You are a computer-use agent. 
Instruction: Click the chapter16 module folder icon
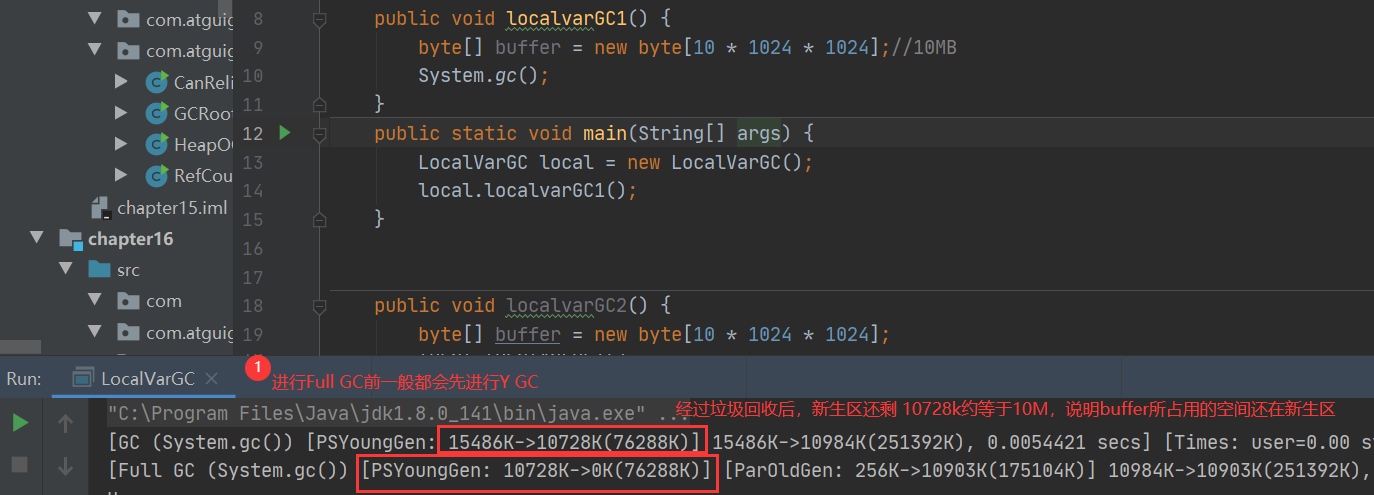click(x=70, y=239)
